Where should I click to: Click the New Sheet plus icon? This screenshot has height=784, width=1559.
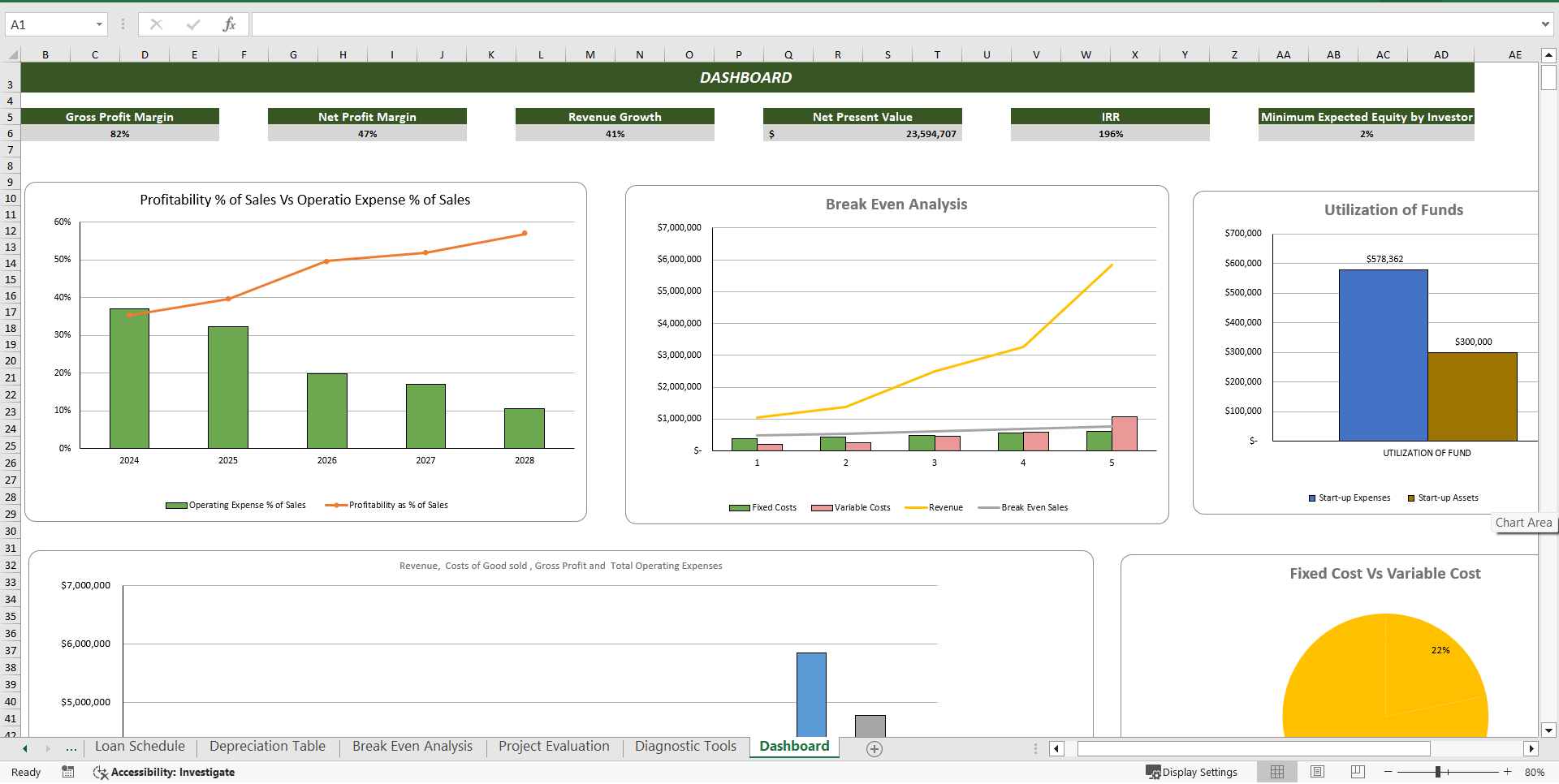click(x=875, y=749)
